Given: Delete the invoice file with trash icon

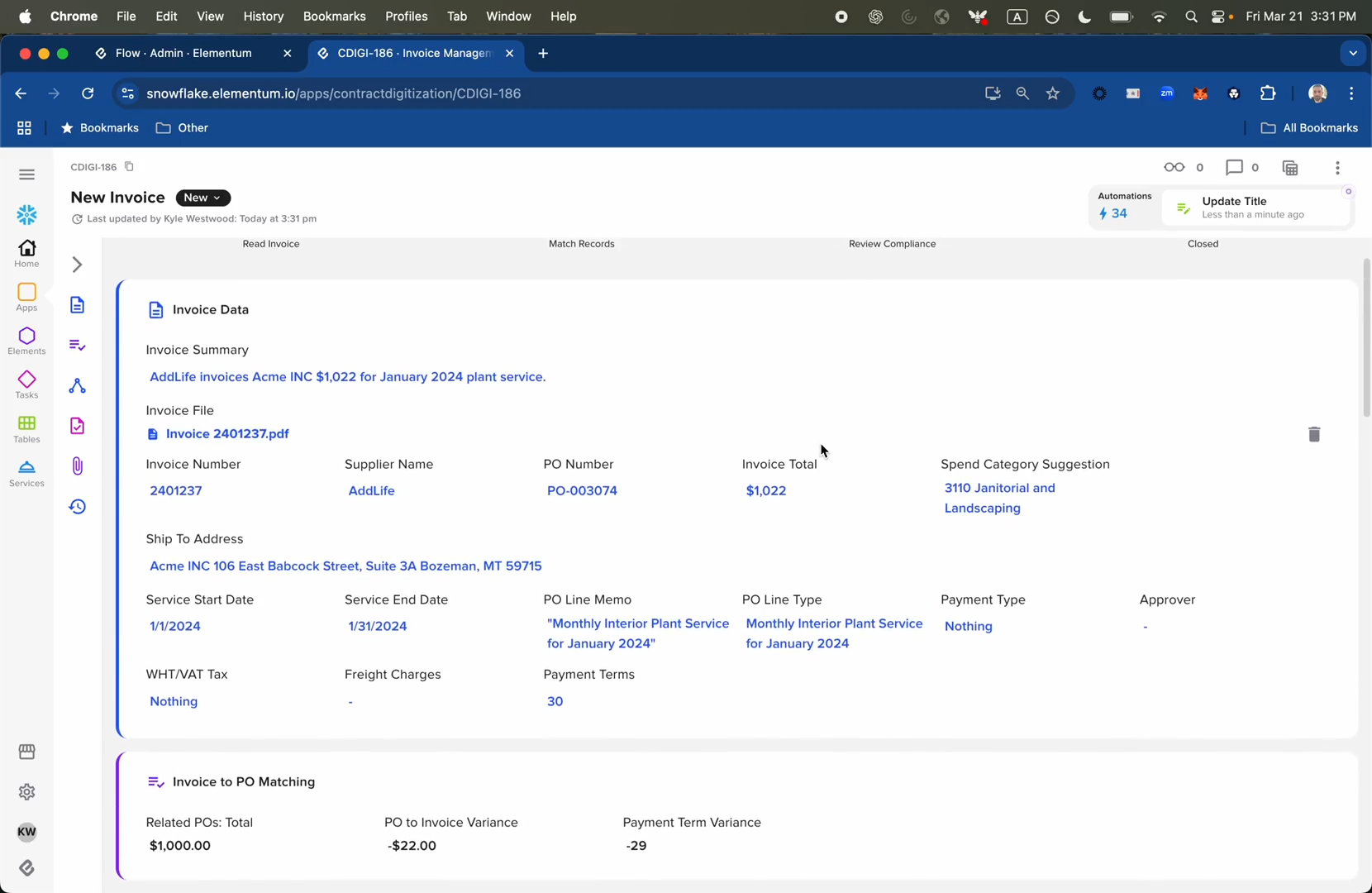Looking at the screenshot, I should [1314, 434].
